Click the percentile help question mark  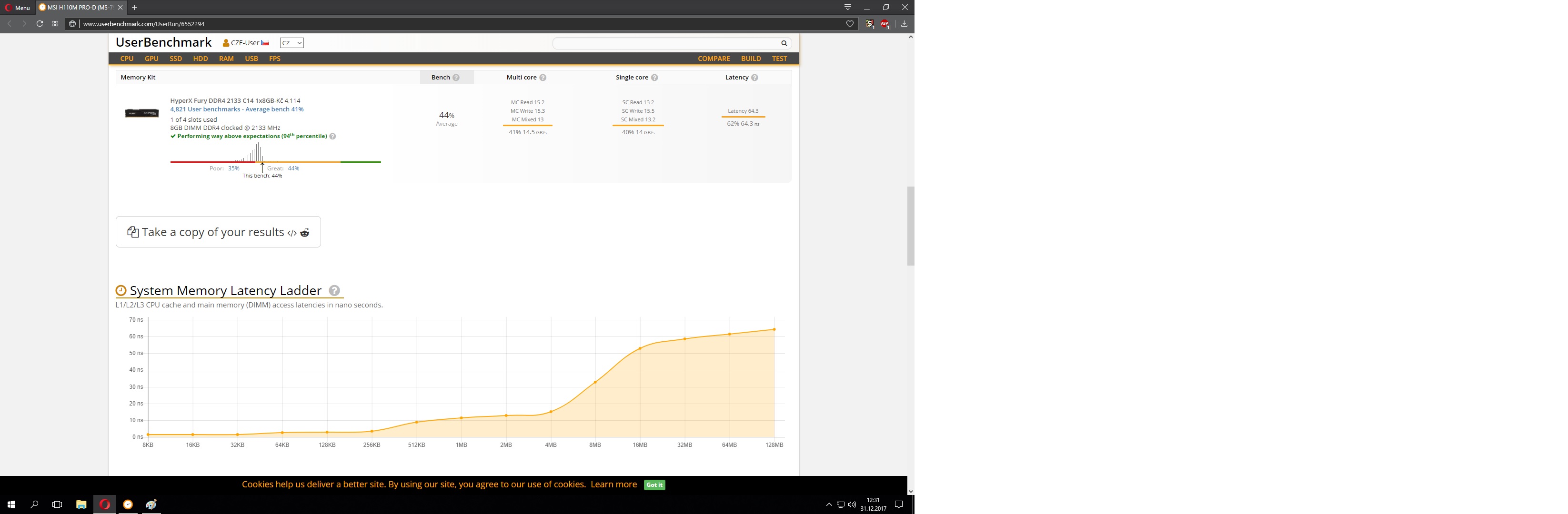332,136
